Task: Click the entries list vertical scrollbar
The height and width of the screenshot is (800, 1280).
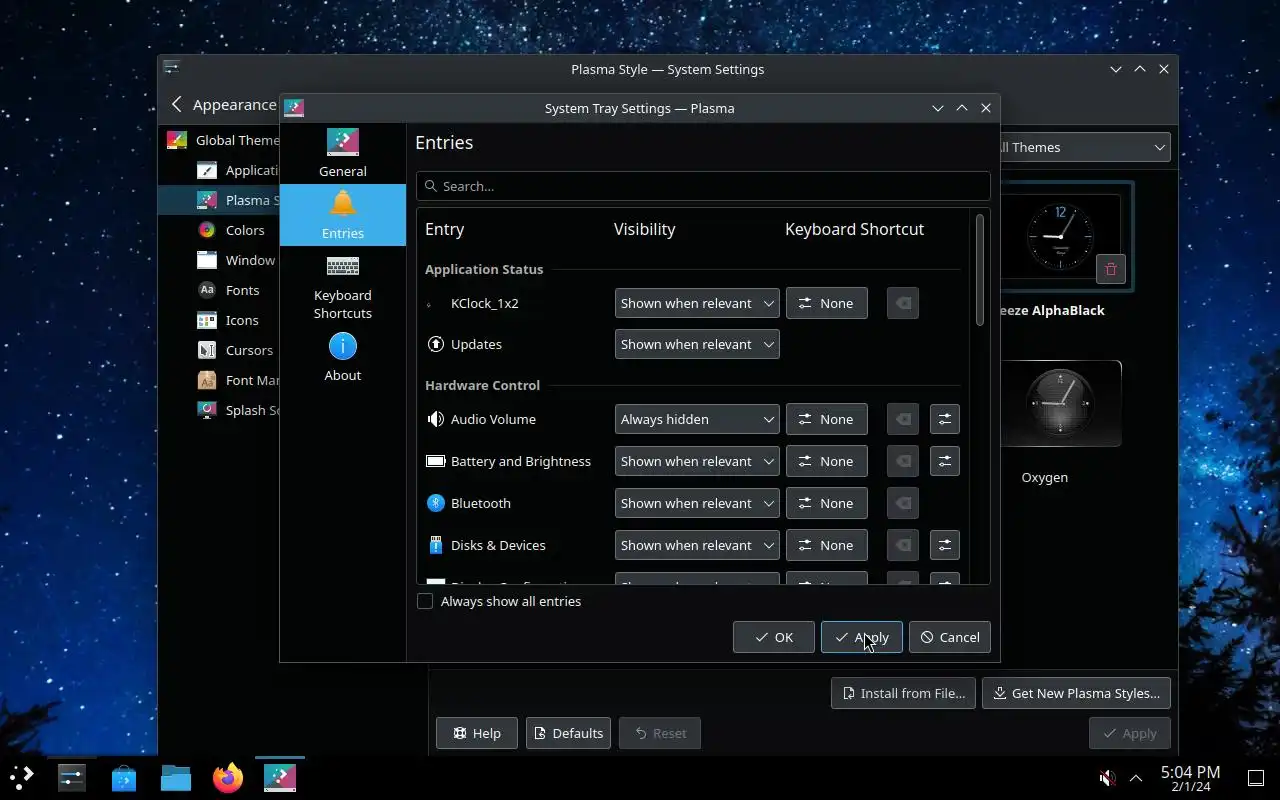Action: [x=980, y=270]
